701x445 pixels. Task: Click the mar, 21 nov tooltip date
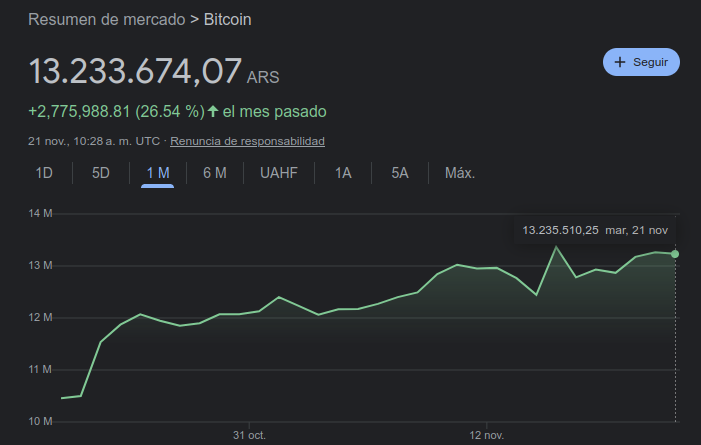pyautogui.click(x=637, y=230)
